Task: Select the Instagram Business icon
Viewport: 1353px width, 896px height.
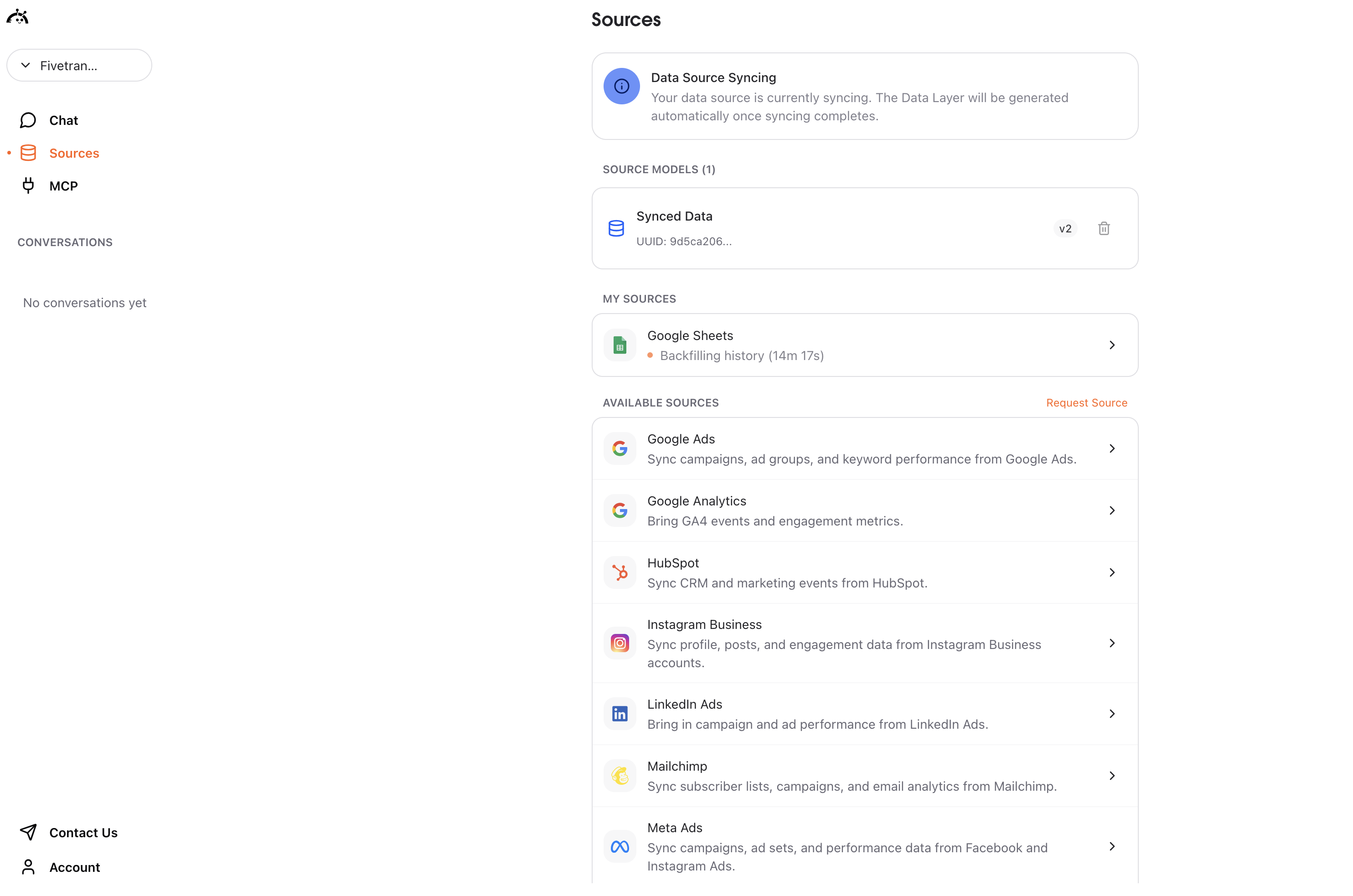Action: 620,643
